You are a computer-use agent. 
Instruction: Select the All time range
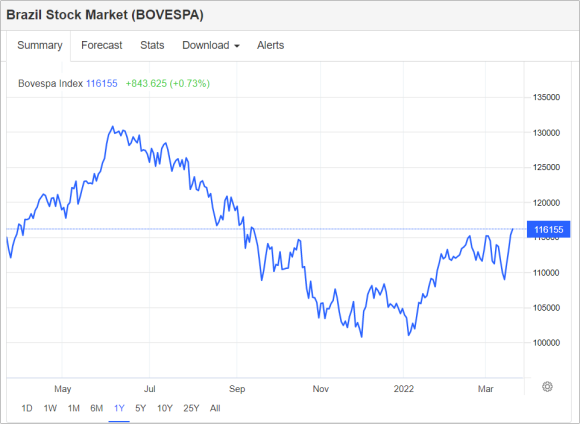(215, 408)
